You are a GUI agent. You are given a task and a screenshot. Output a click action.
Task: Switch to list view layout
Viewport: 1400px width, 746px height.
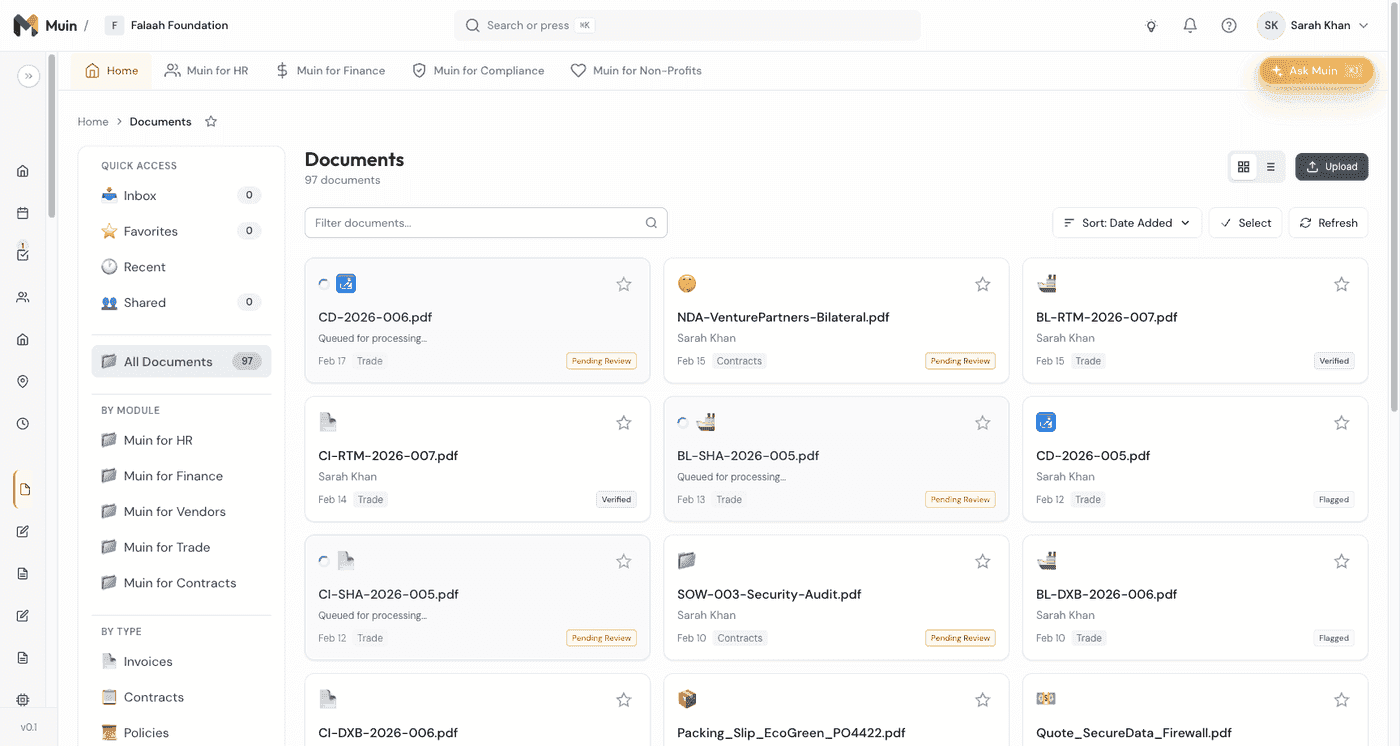pyautogui.click(x=1270, y=167)
